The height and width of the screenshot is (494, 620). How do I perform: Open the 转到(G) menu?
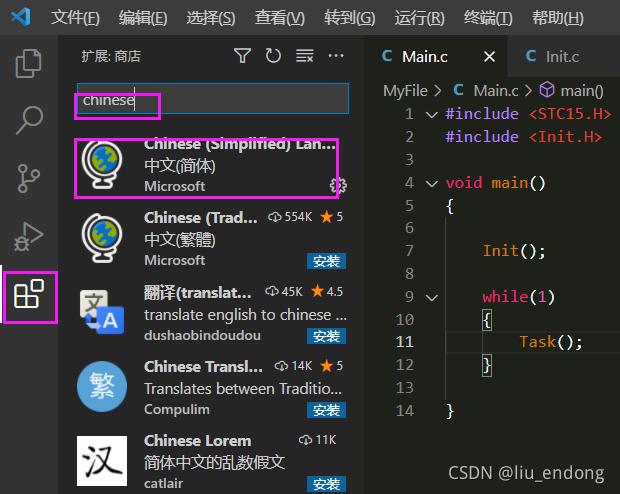click(x=350, y=18)
